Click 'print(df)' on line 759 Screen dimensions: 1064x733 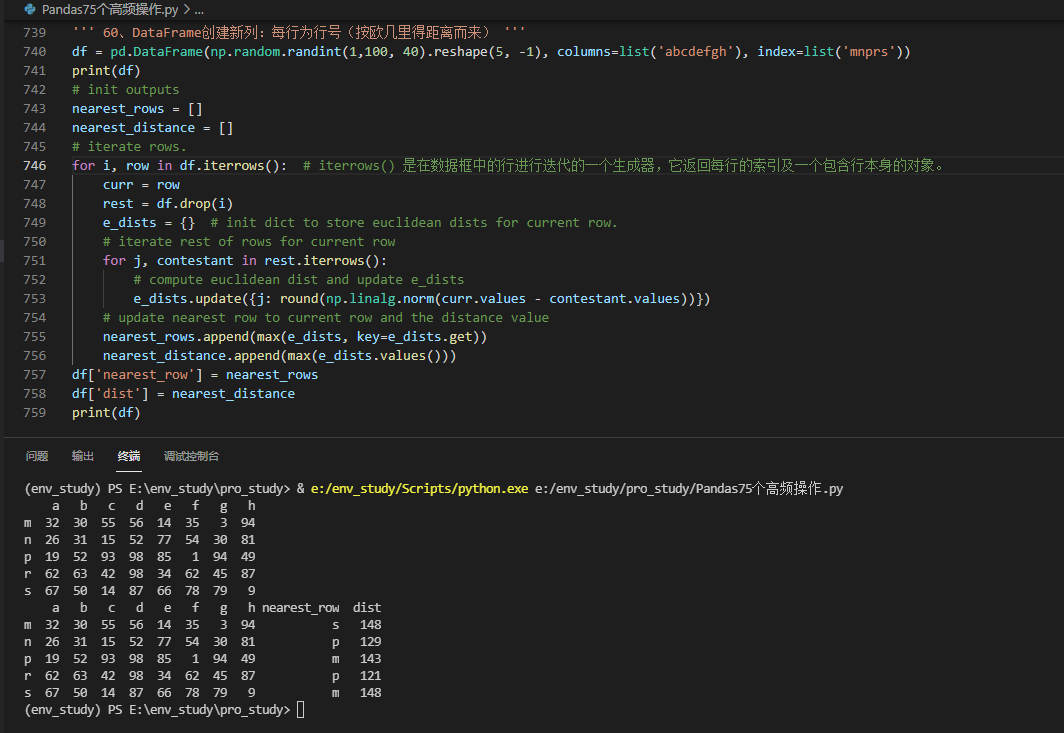pyautogui.click(x=106, y=413)
